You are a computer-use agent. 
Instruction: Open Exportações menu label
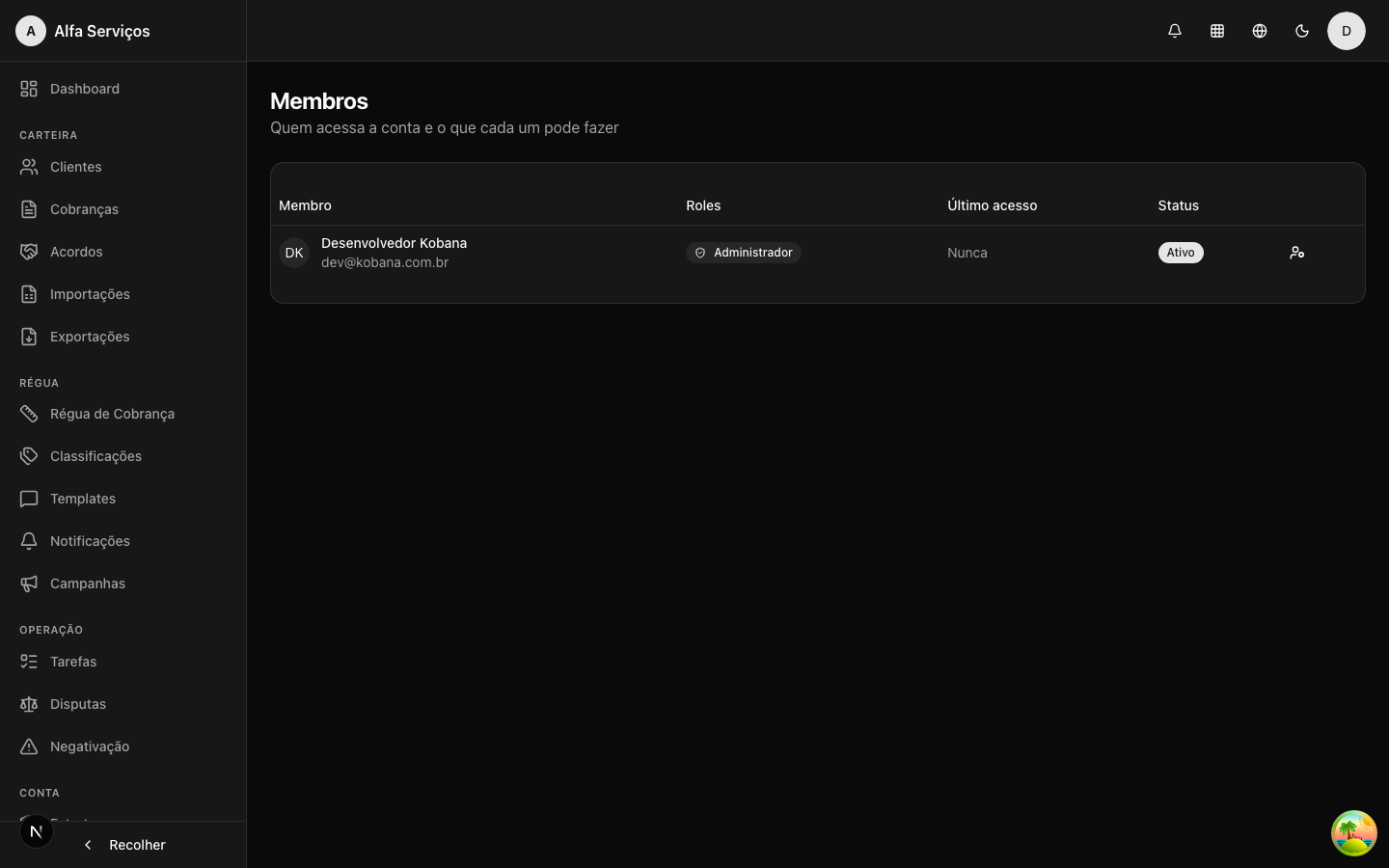point(90,337)
